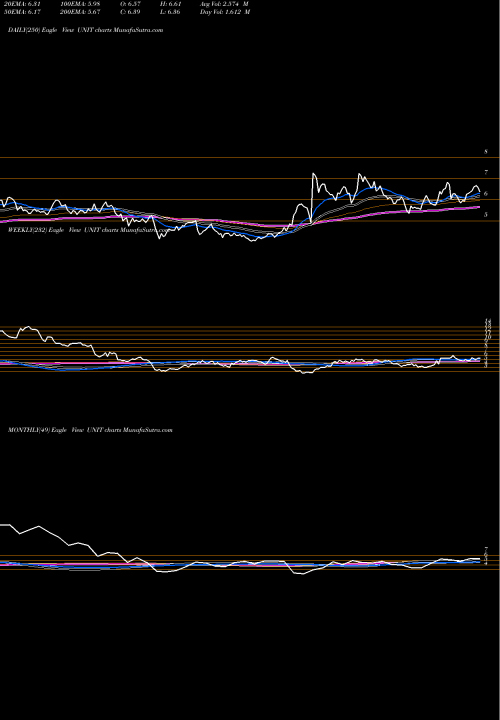500x720 pixels.
Task: Click the 200EMA value label
Action: point(81,12)
